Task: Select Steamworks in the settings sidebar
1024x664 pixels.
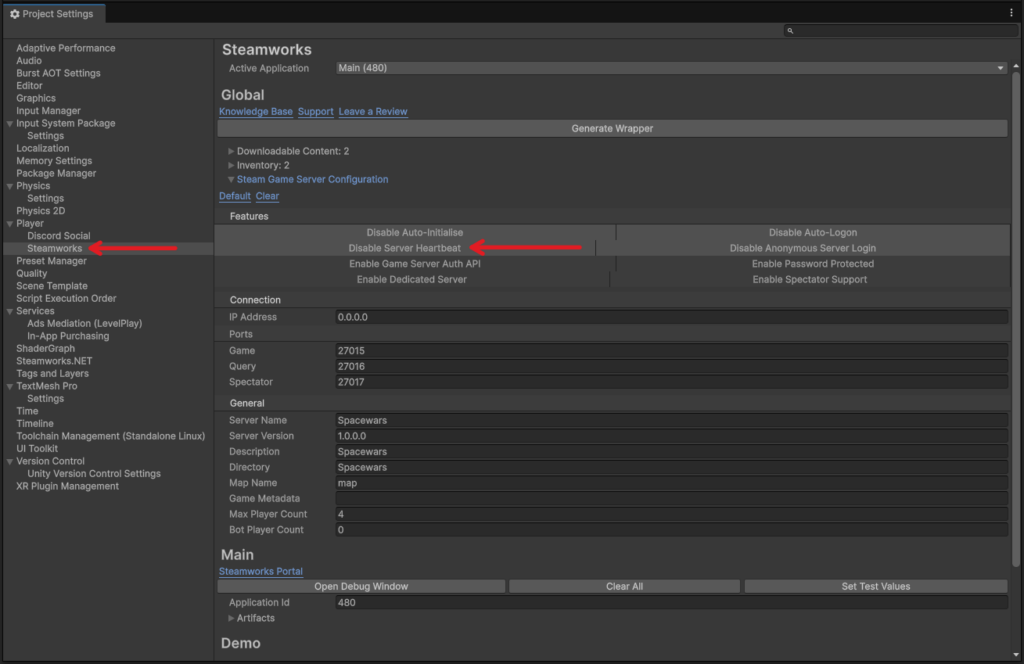Action: point(54,248)
